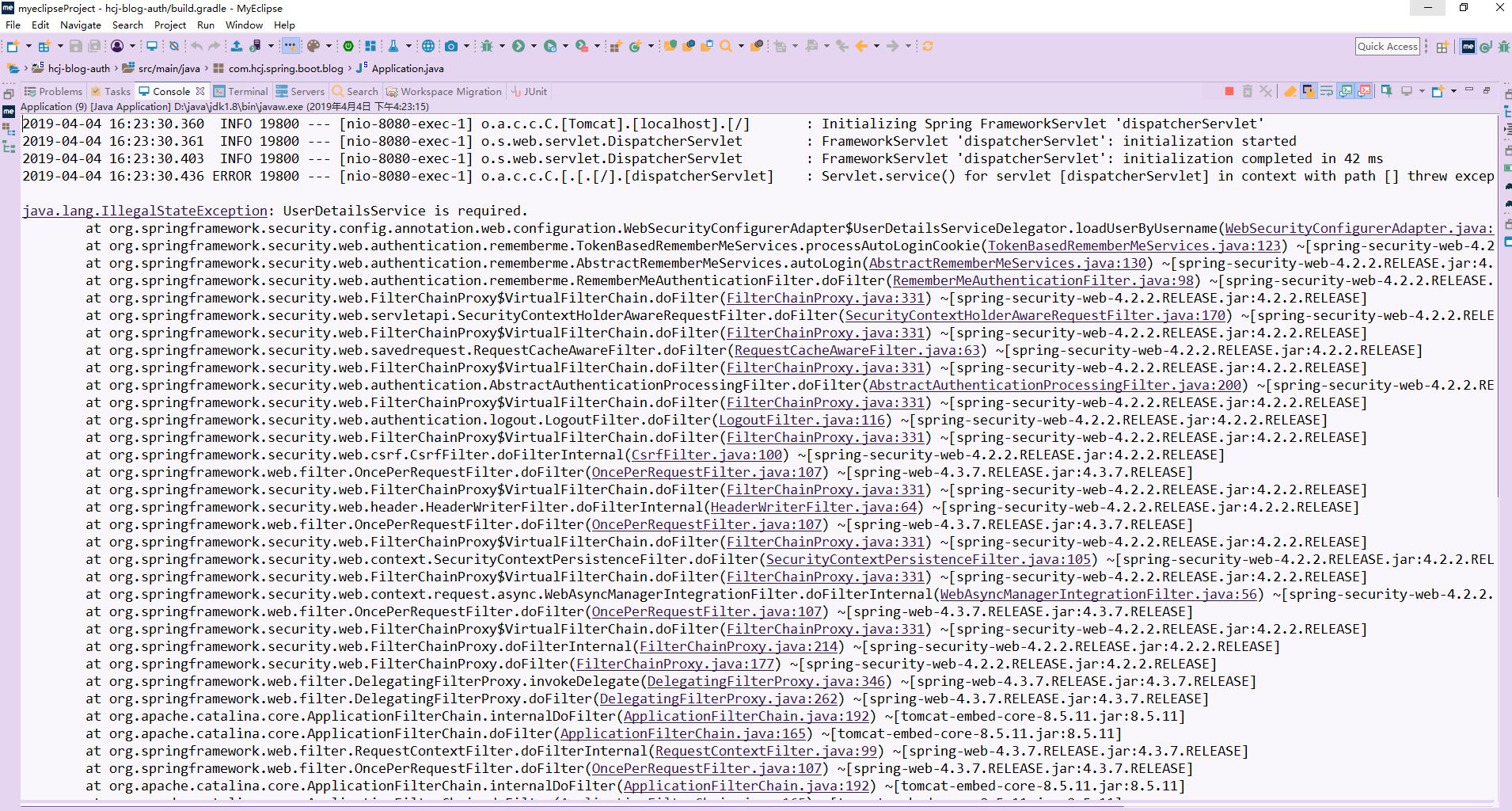Click the orange Back arrow icon
The height and width of the screenshot is (811, 1512).
(862, 47)
